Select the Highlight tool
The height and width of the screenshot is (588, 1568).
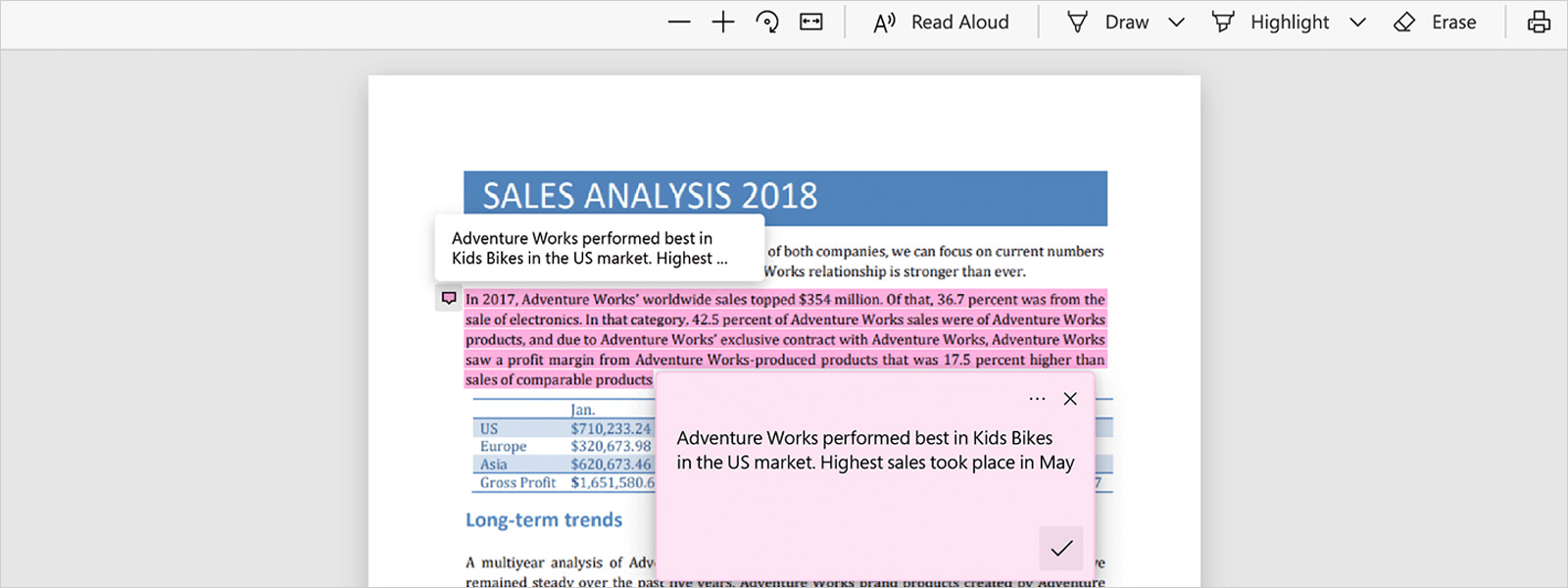1270,22
